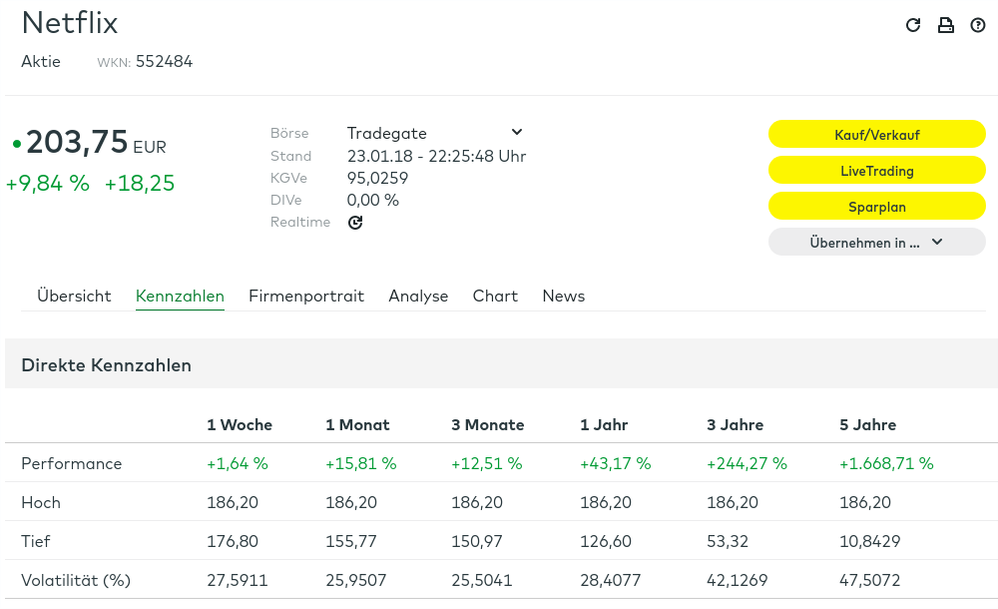Start LiveTrading with the yellow button

tap(876, 170)
